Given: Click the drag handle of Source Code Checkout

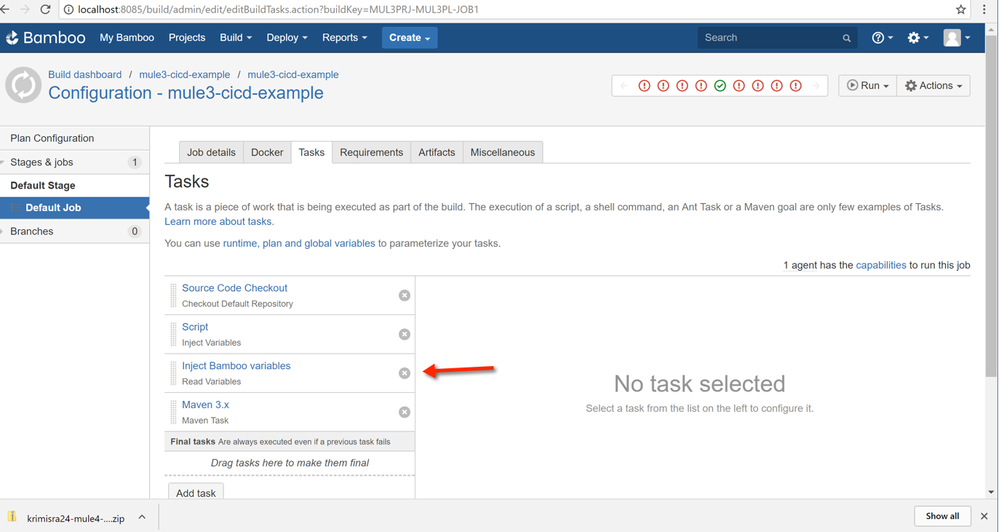Looking at the screenshot, I should coord(173,295).
